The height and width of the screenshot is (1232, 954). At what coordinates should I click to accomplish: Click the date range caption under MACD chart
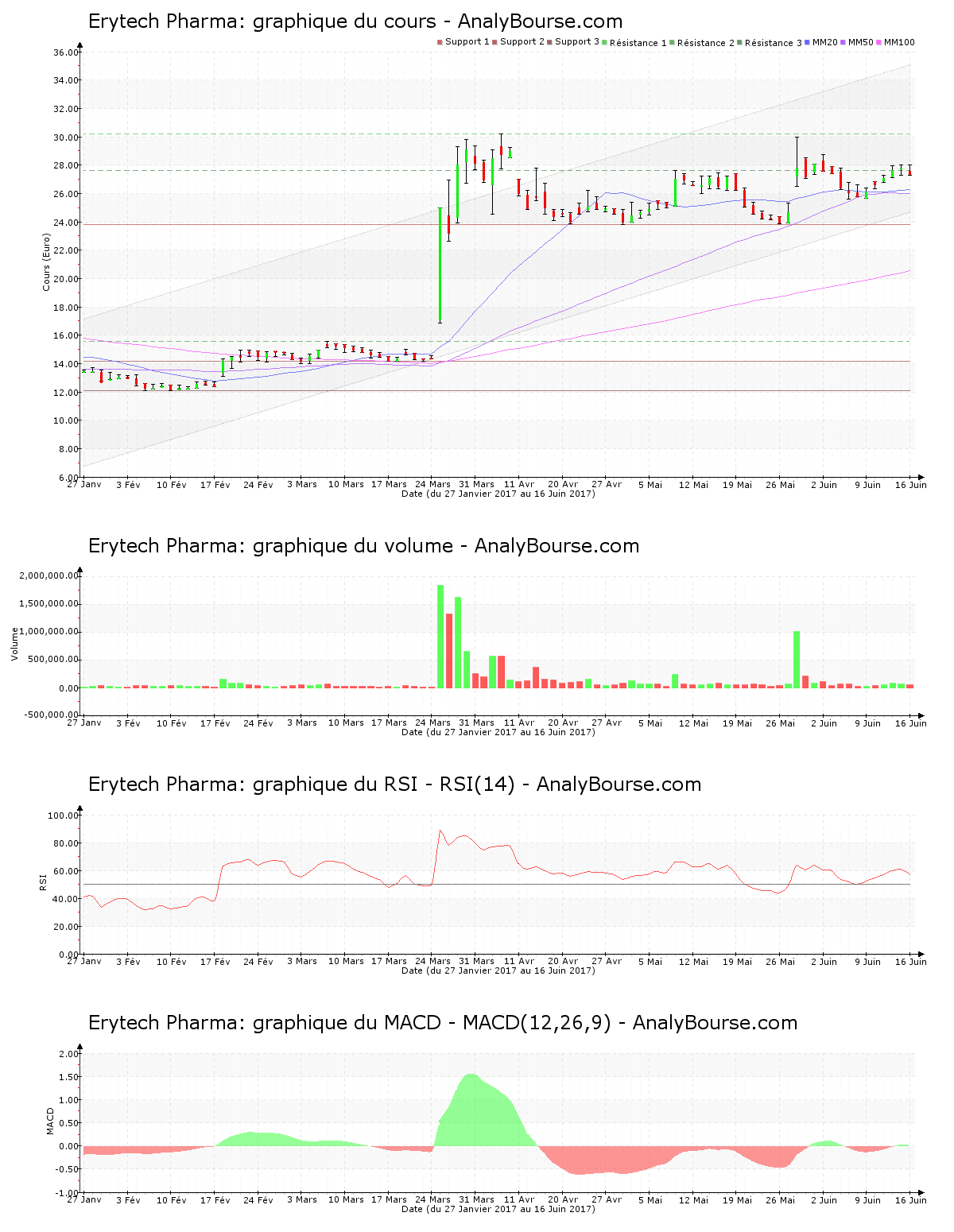(x=498, y=1209)
